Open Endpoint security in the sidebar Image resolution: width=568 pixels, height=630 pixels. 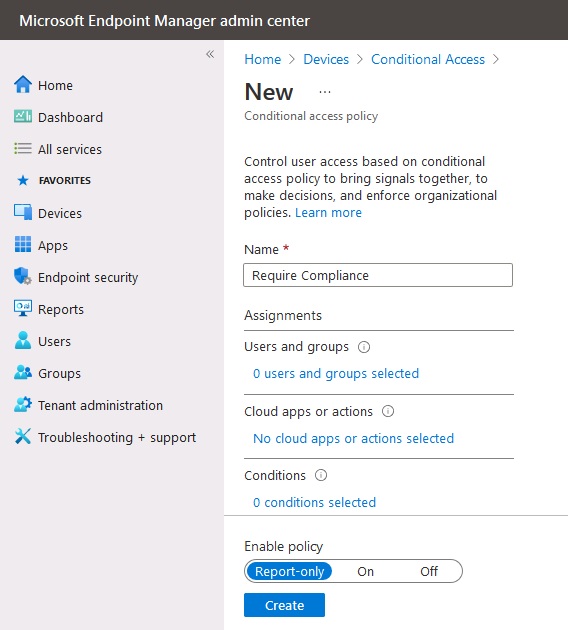click(88, 277)
